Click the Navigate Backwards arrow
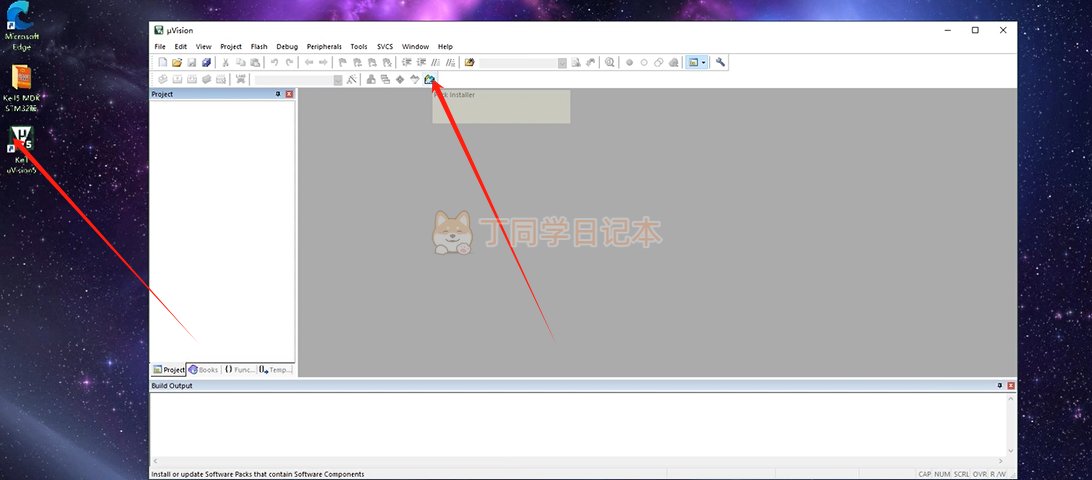The width and height of the screenshot is (1092, 480). 309,62
